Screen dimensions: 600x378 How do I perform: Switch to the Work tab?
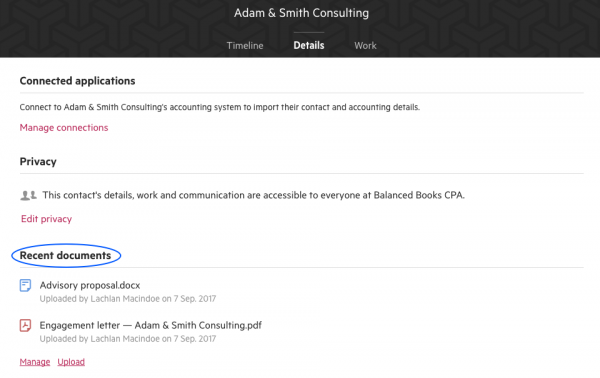(x=365, y=46)
